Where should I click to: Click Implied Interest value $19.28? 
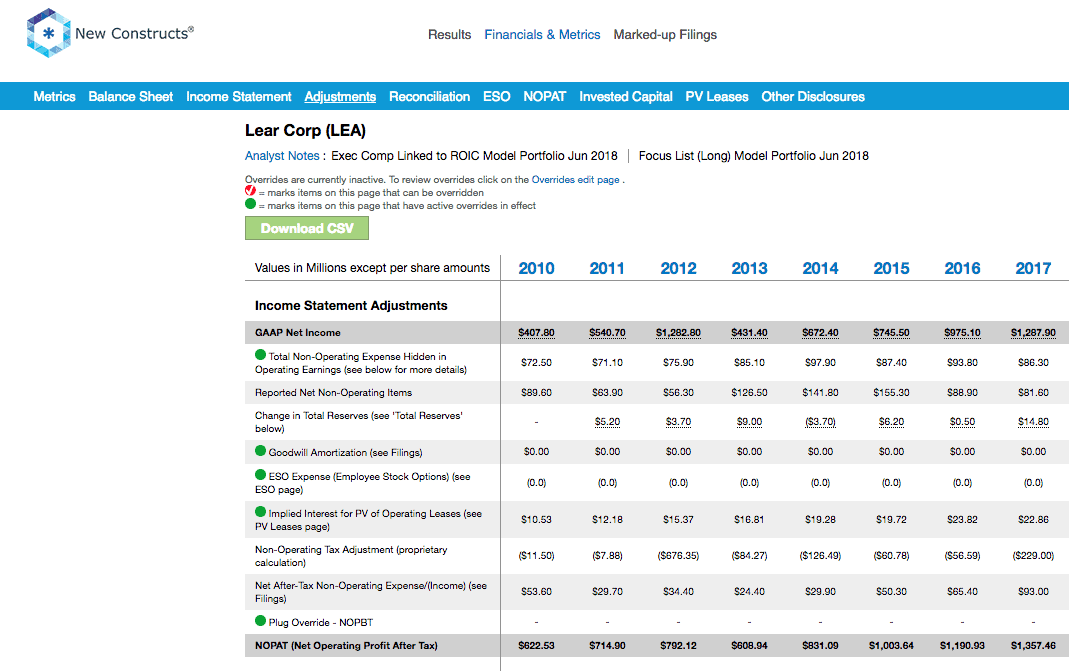[820, 520]
